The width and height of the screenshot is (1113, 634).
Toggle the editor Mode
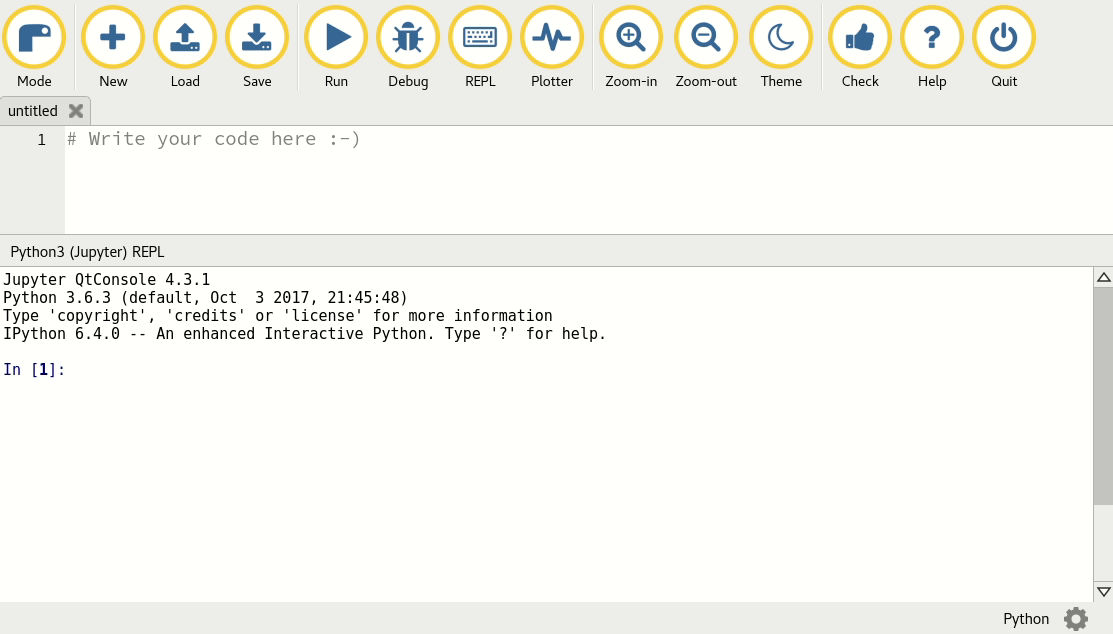click(x=34, y=37)
